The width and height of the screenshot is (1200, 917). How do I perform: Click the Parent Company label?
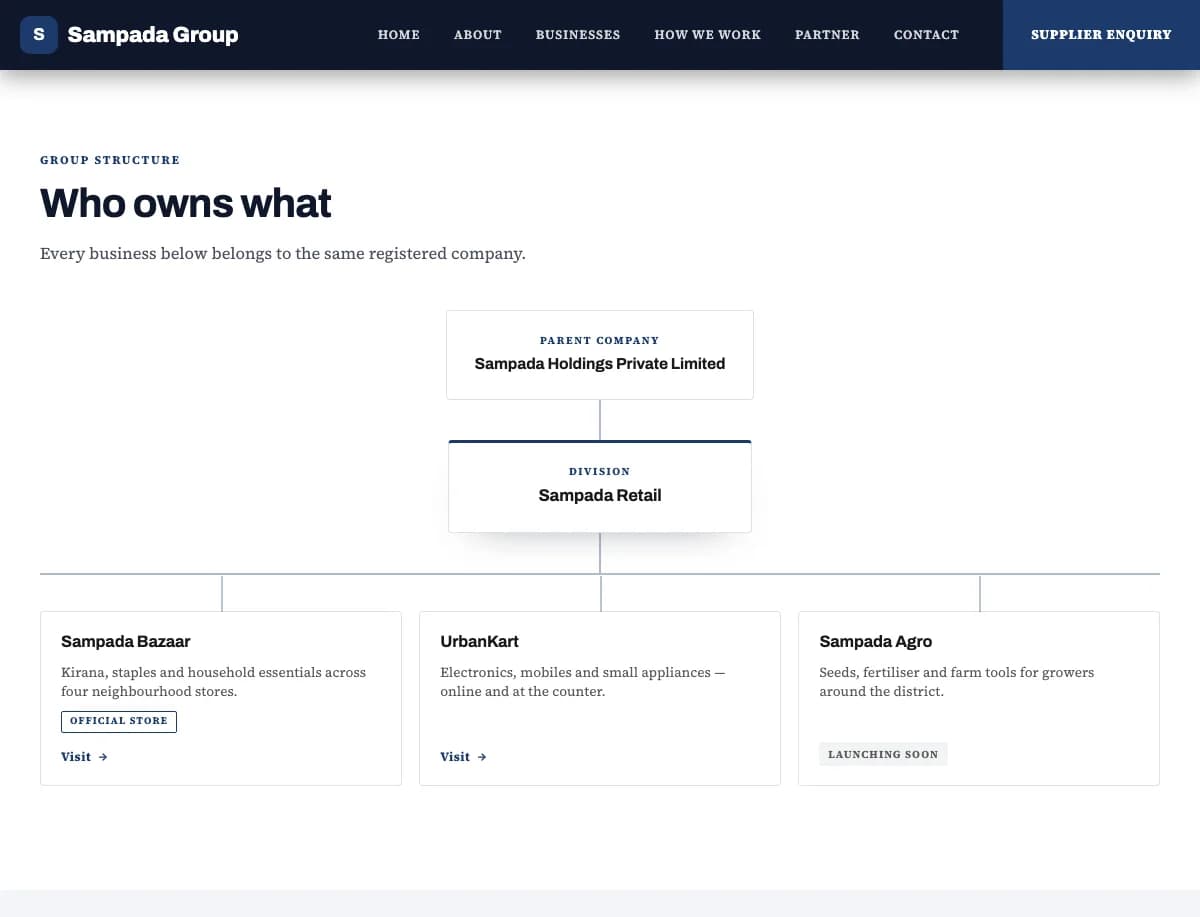[600, 341]
